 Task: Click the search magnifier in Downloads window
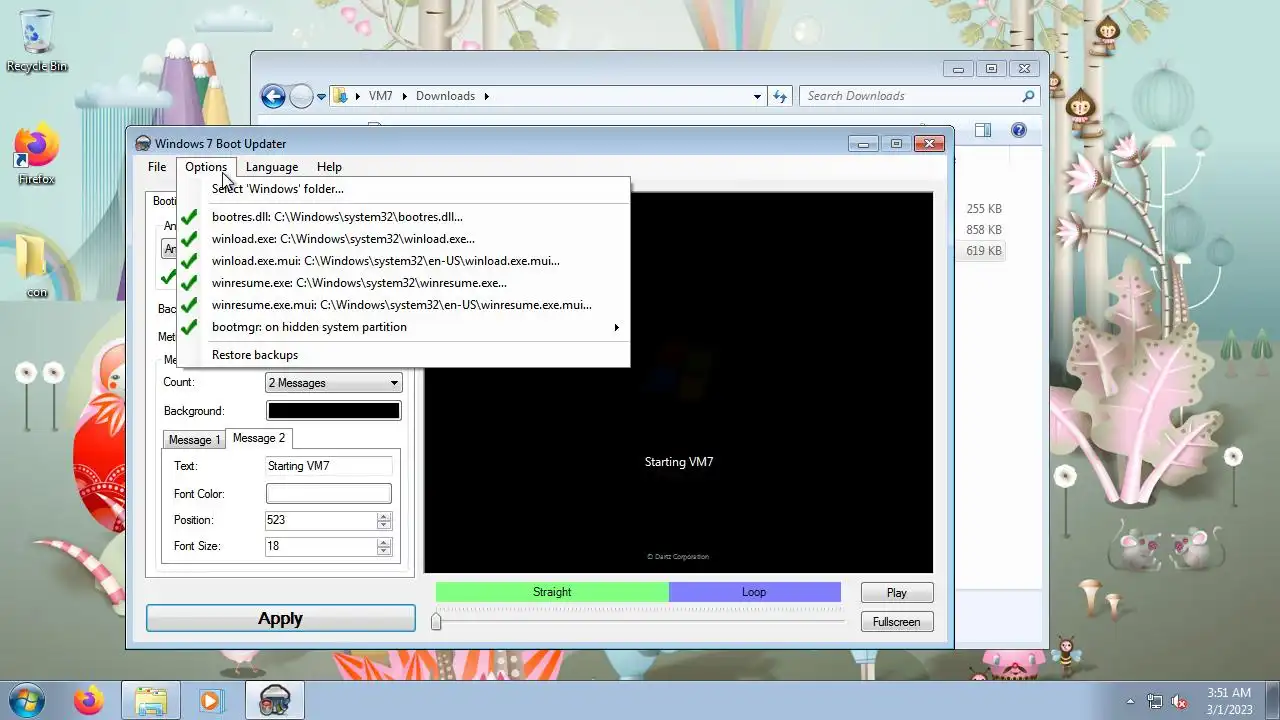coord(1028,96)
